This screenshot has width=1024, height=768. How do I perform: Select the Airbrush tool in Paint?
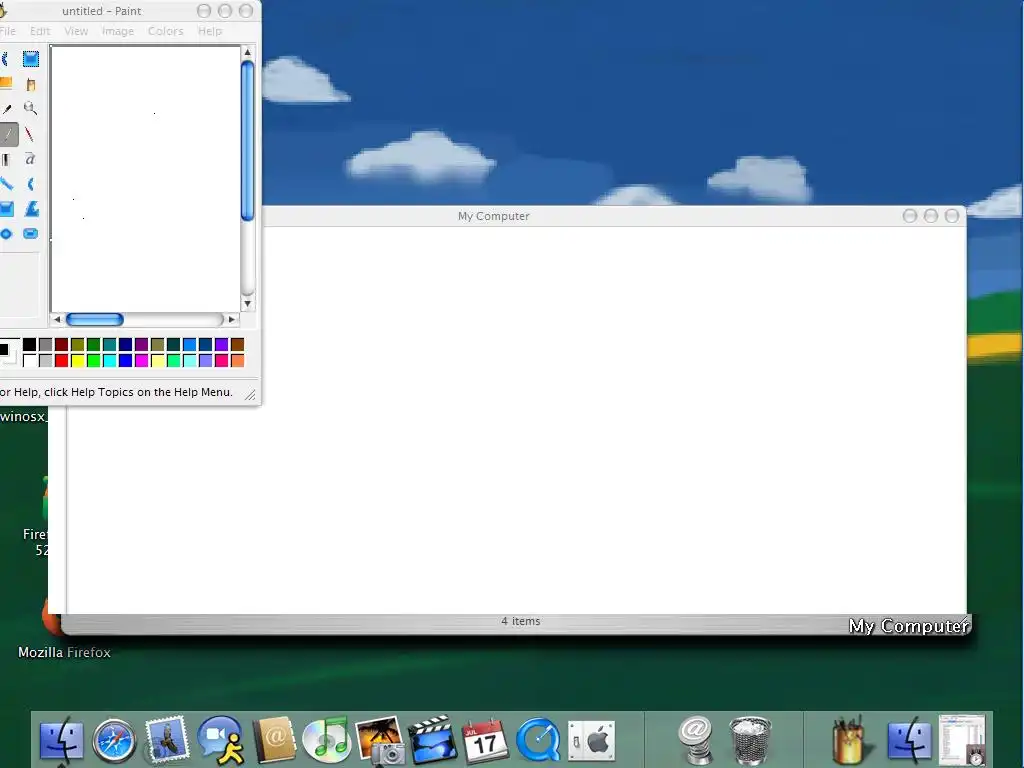click(x=7, y=159)
